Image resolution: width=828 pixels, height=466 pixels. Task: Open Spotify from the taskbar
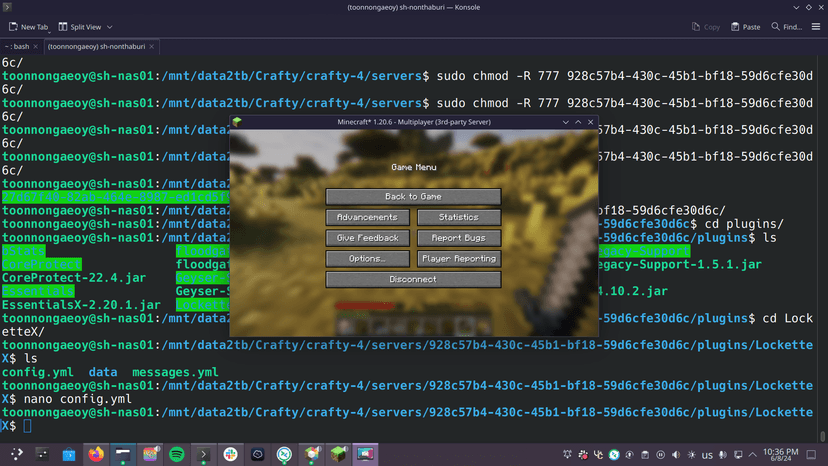[x=177, y=454]
